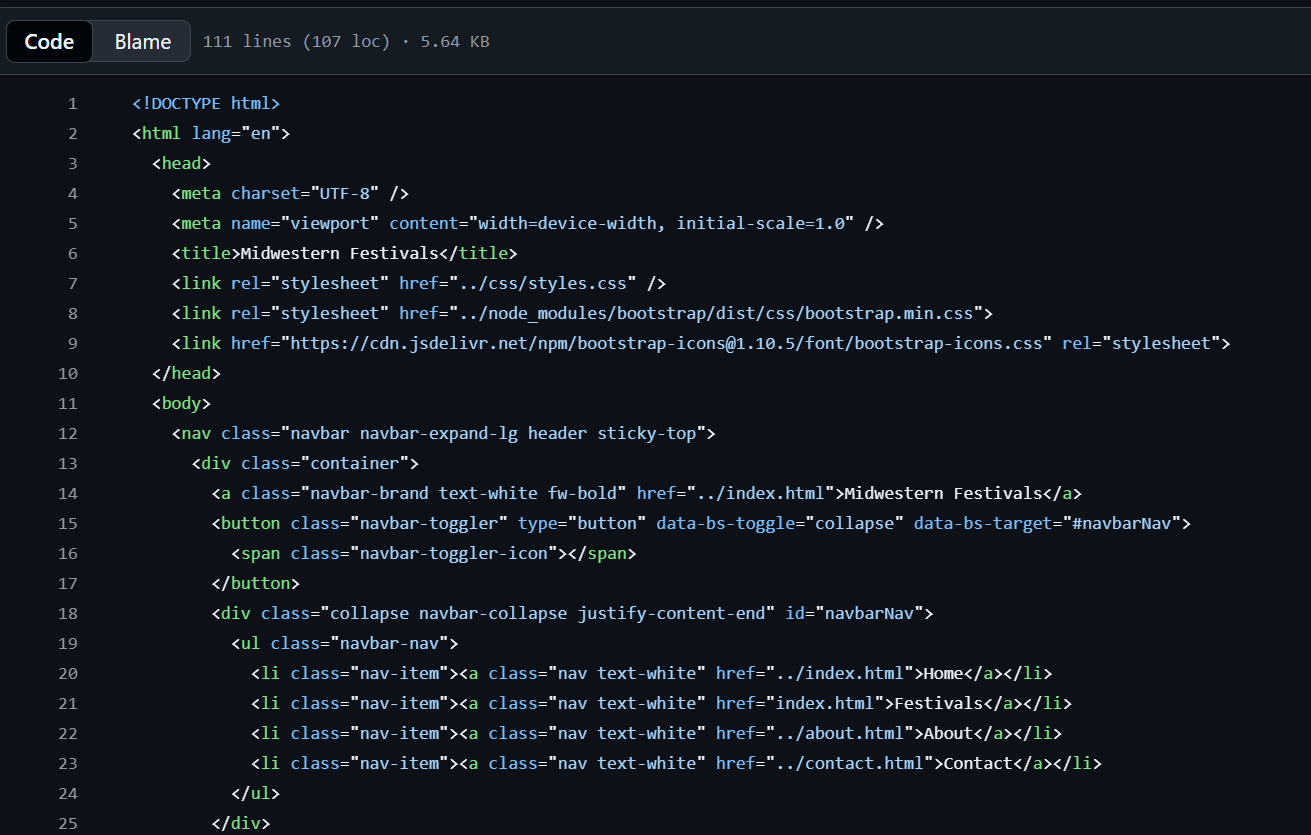Select line number 24

(68, 793)
